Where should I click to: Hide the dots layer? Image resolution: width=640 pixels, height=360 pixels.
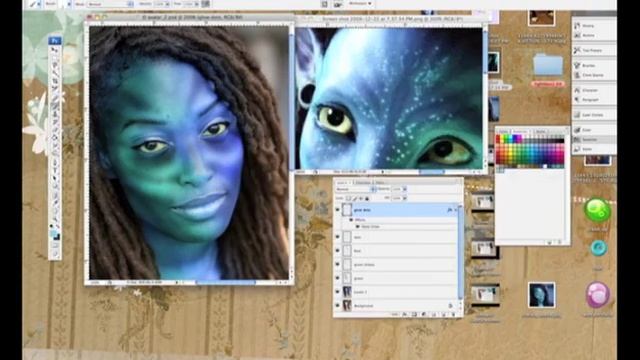click(338, 237)
